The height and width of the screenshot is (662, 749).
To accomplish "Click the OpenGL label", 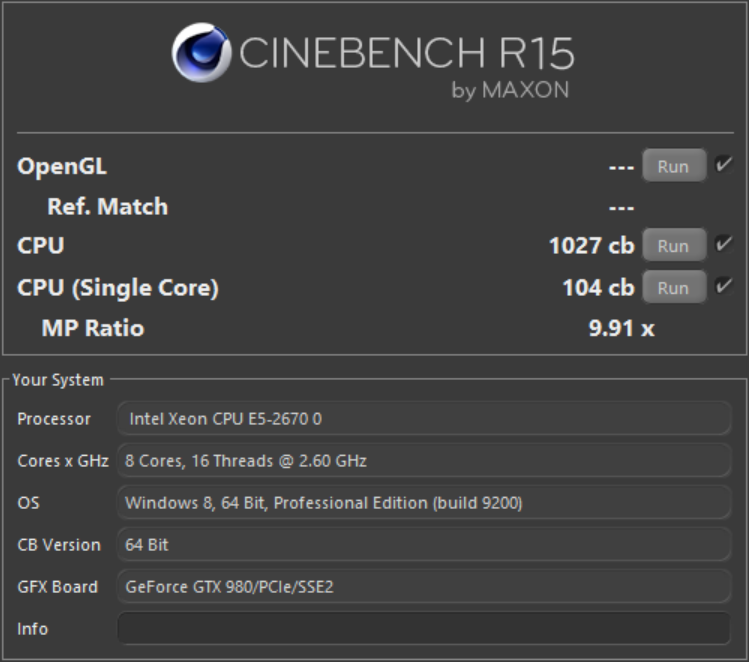I will [62, 167].
